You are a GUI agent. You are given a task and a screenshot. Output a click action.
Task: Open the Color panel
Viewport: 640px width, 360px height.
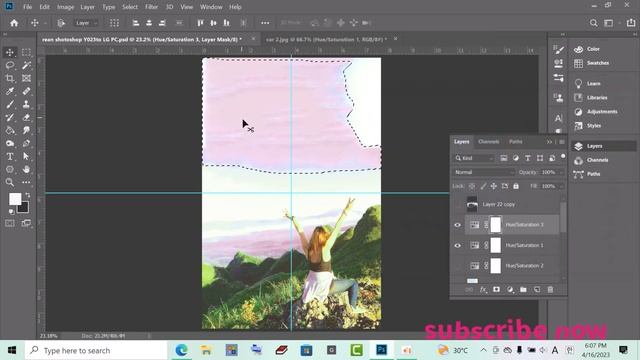pyautogui.click(x=593, y=49)
